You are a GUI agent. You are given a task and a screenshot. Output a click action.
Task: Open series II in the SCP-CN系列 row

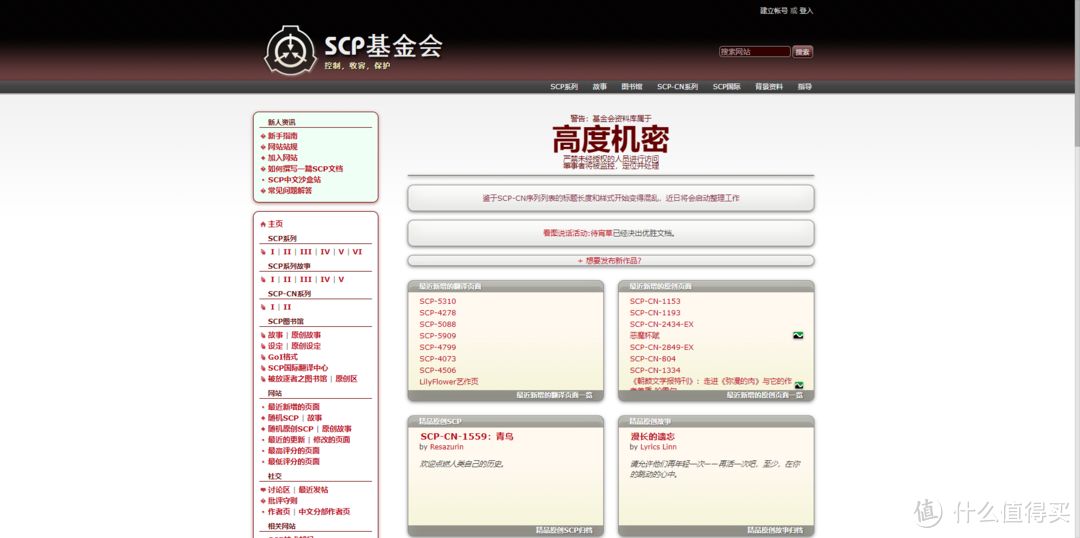287,307
